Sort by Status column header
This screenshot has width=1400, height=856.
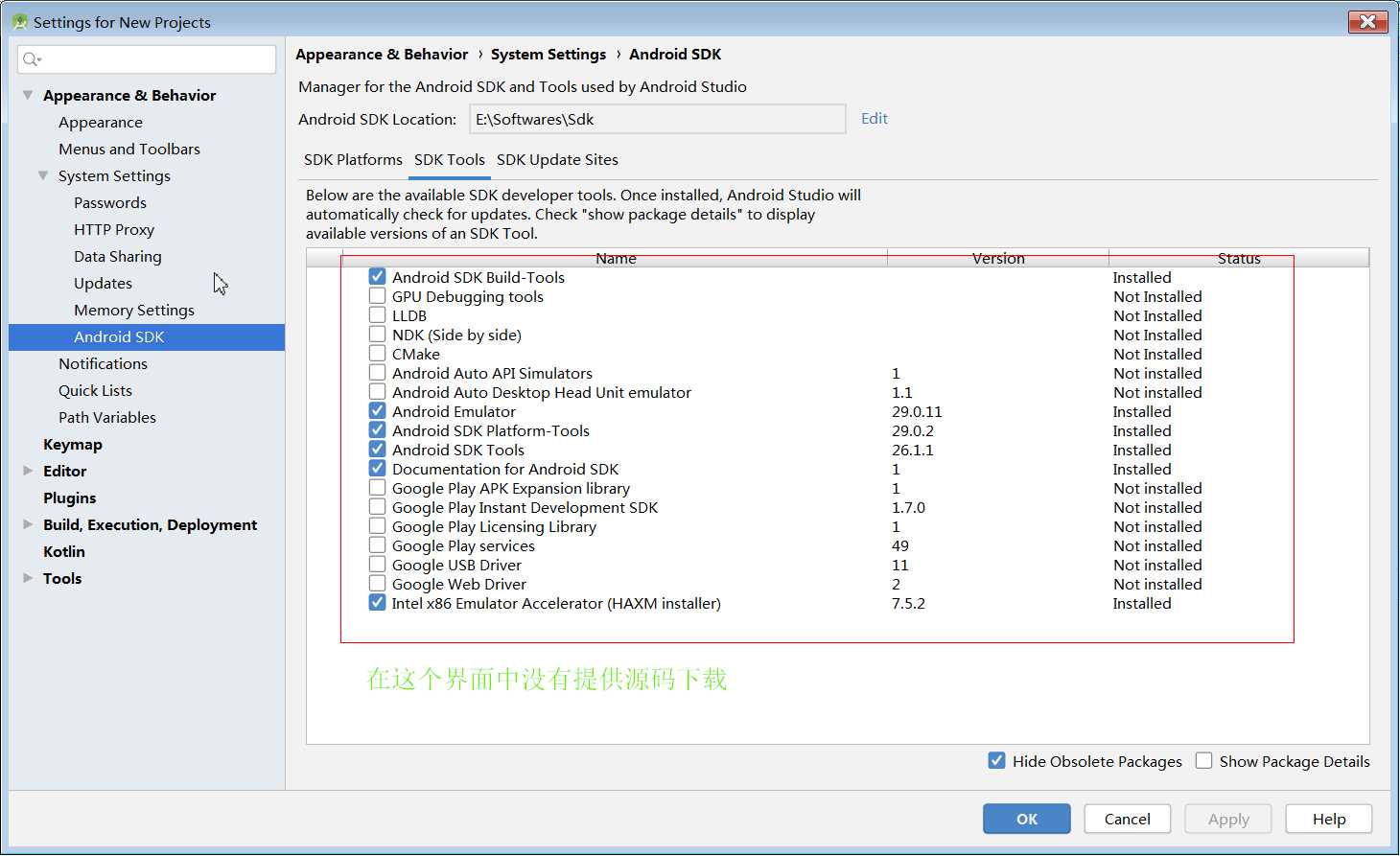[1239, 258]
